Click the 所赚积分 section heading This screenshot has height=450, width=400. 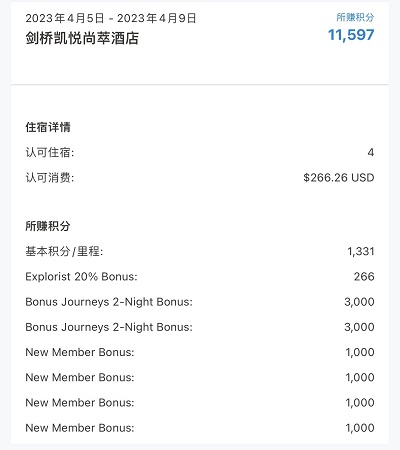pos(48,226)
